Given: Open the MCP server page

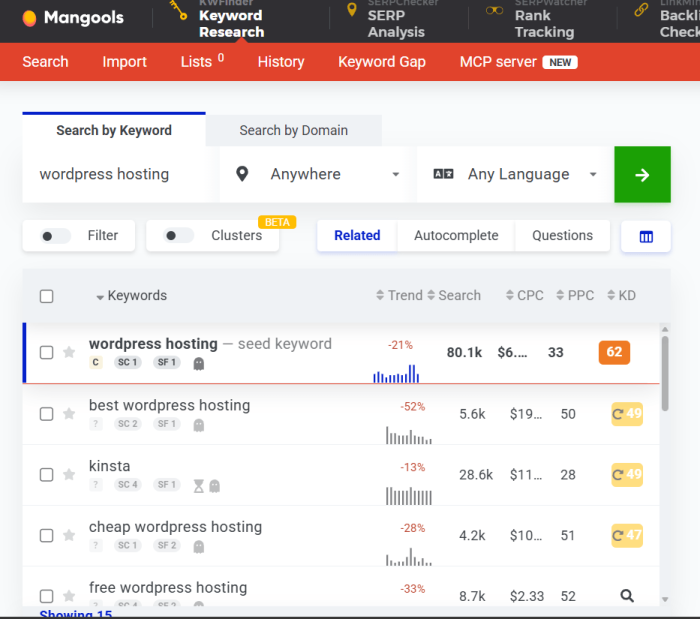Looking at the screenshot, I should pyautogui.click(x=519, y=62).
